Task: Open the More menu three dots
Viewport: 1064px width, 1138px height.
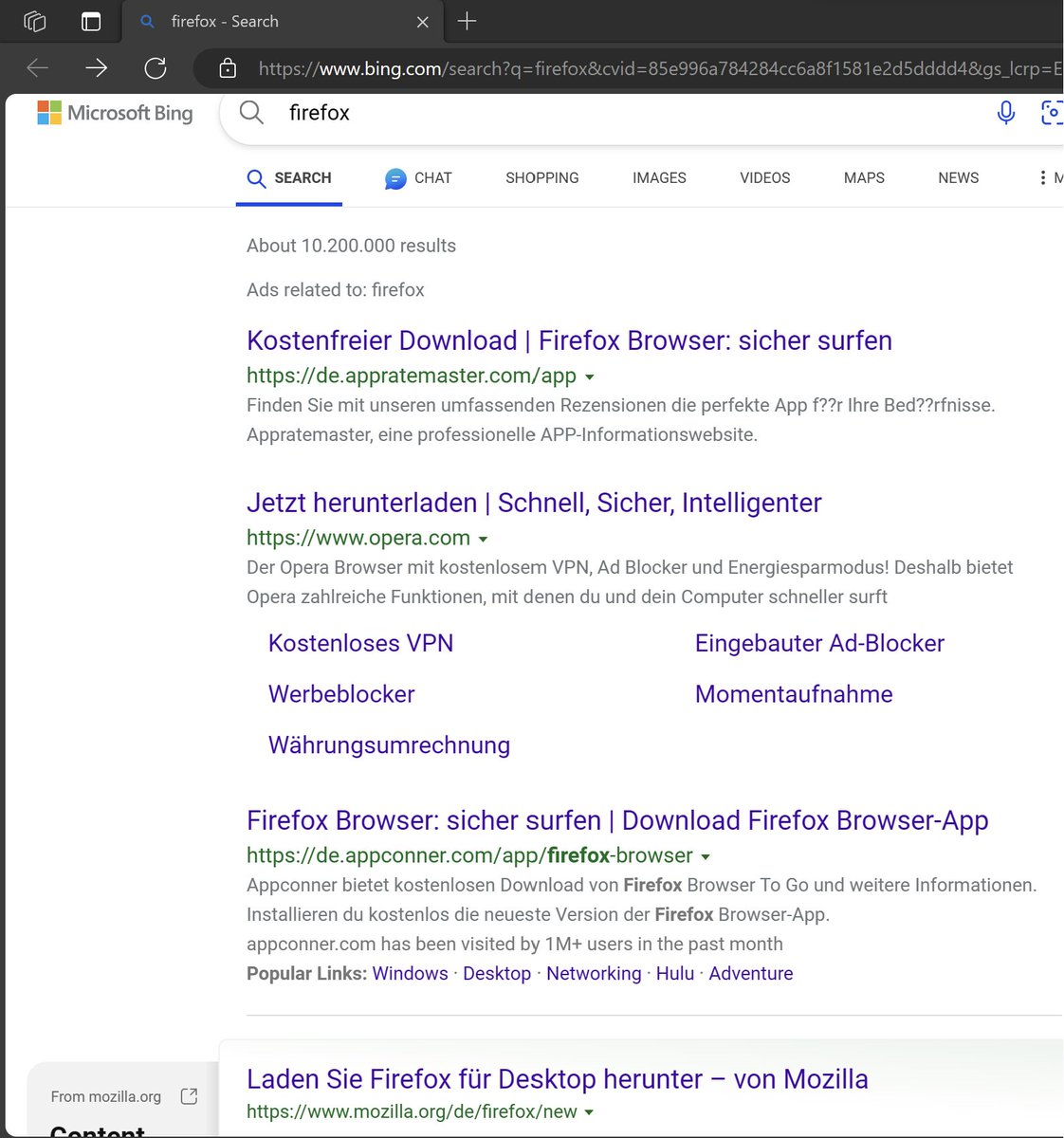Action: coord(1043,177)
